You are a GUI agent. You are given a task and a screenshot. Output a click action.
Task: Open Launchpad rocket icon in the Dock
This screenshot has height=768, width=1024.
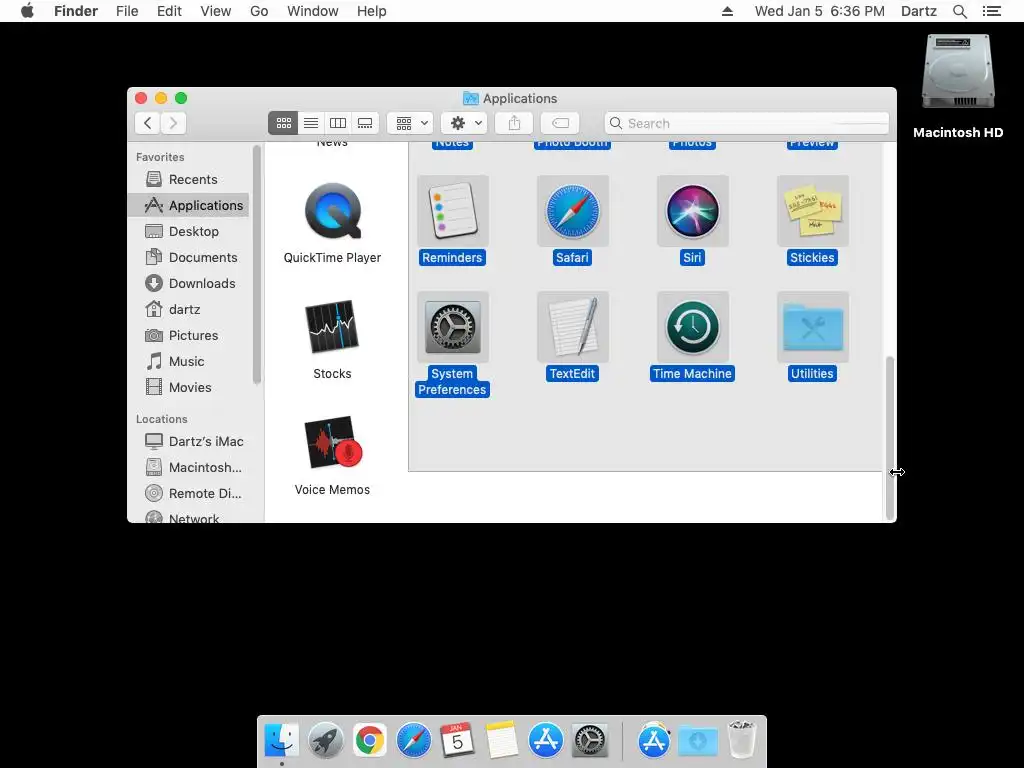pos(325,740)
